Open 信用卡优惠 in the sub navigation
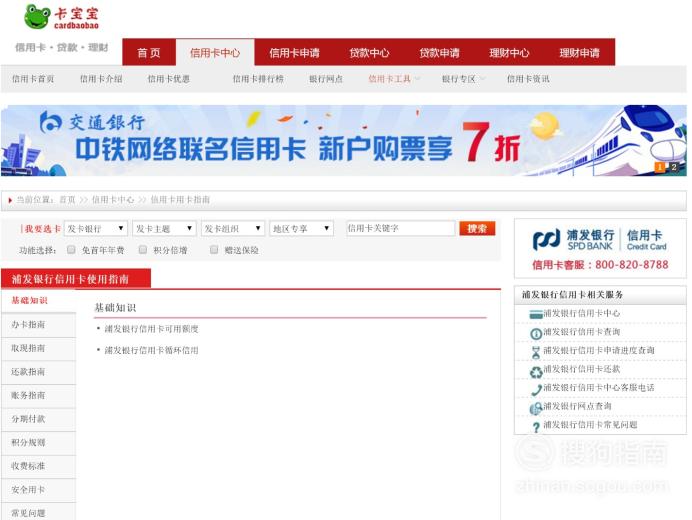The width and height of the screenshot is (692, 520). (169, 79)
